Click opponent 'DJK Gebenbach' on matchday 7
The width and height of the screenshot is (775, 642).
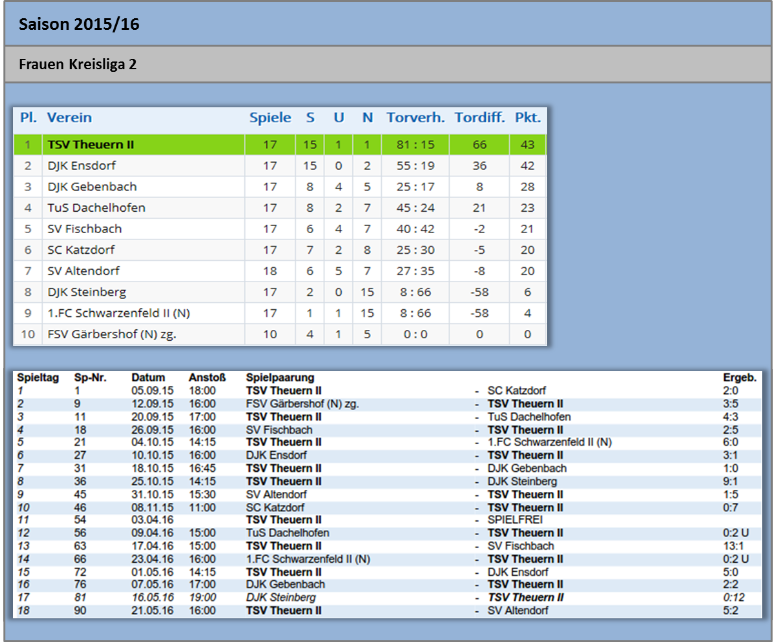tap(527, 469)
